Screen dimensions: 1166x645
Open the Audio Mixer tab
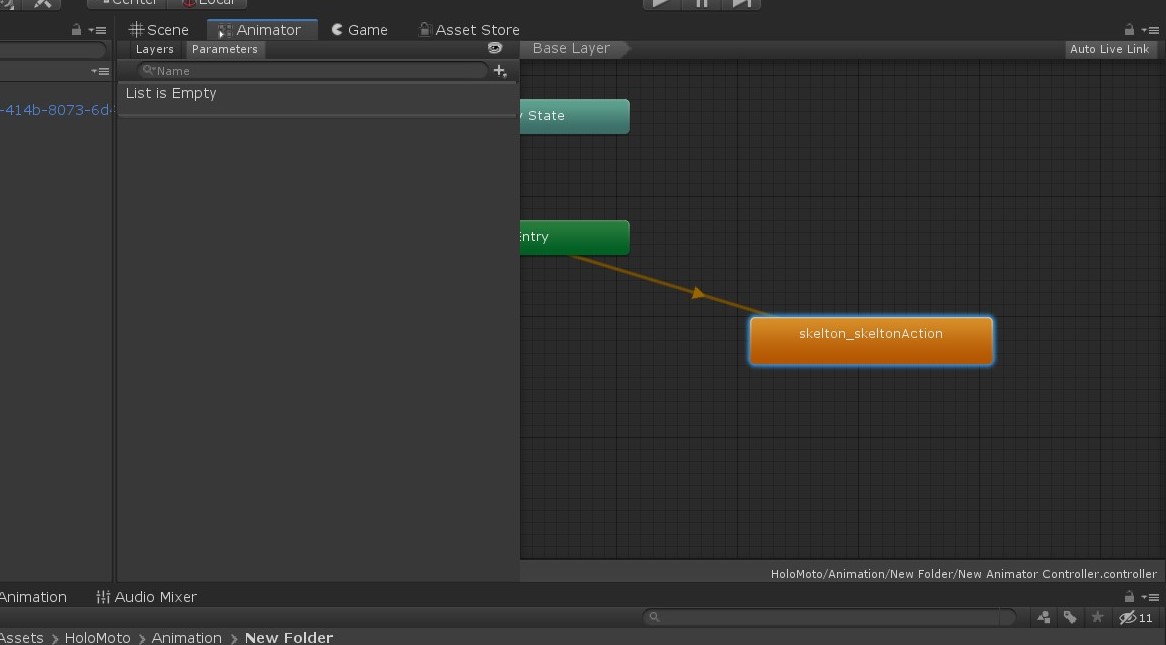tap(146, 597)
